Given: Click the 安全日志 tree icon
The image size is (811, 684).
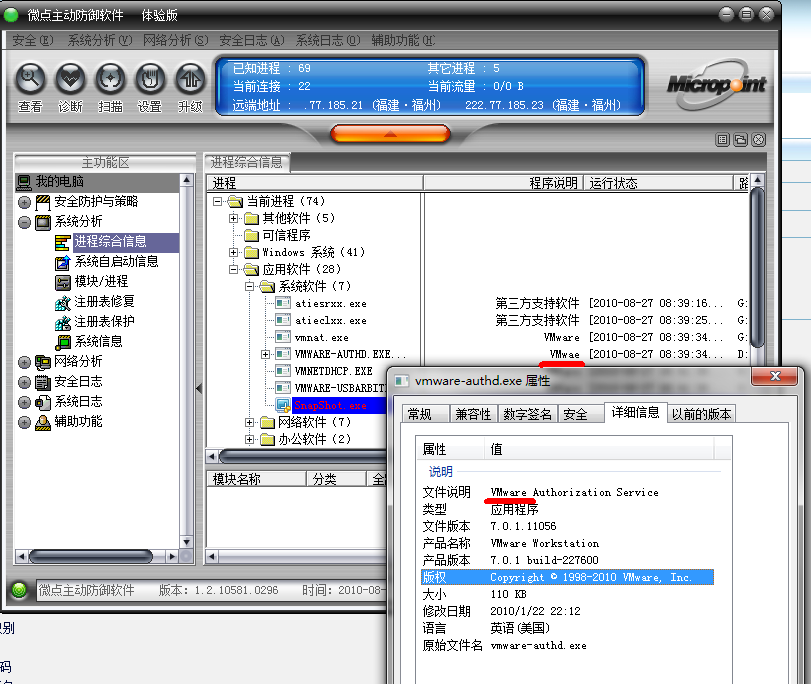Looking at the screenshot, I should point(43,382).
